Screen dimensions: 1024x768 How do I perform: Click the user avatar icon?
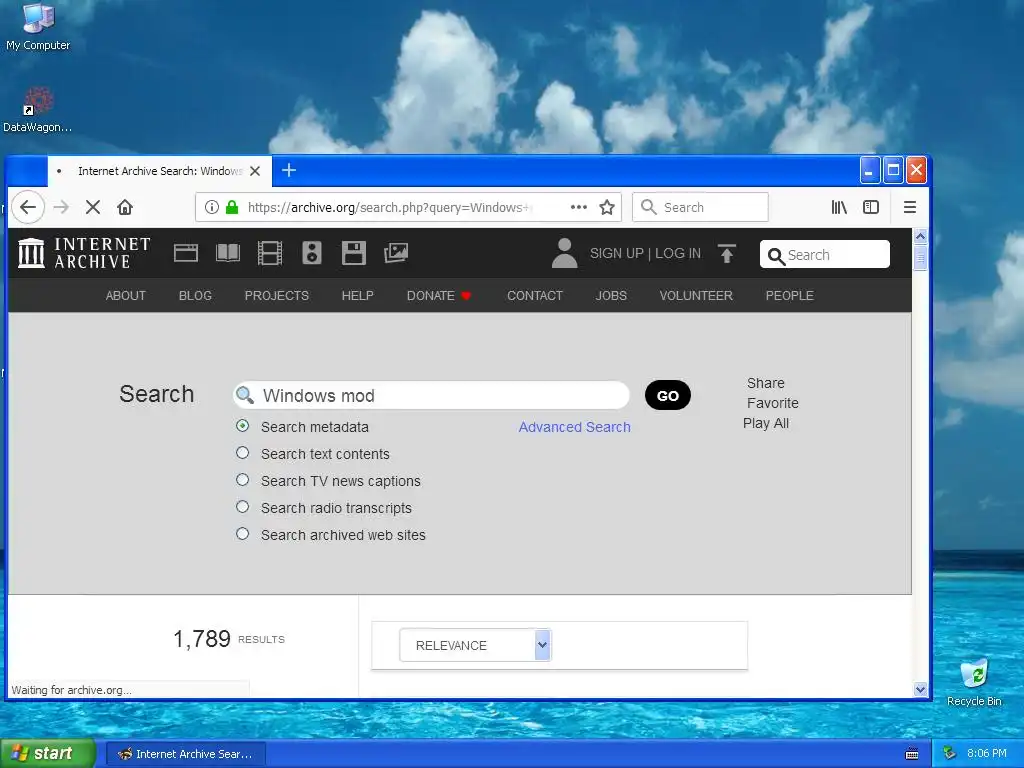pos(564,253)
